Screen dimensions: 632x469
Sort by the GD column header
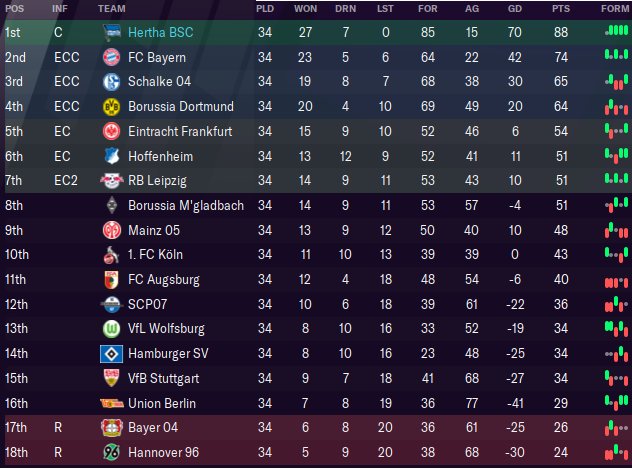pyautogui.click(x=515, y=8)
